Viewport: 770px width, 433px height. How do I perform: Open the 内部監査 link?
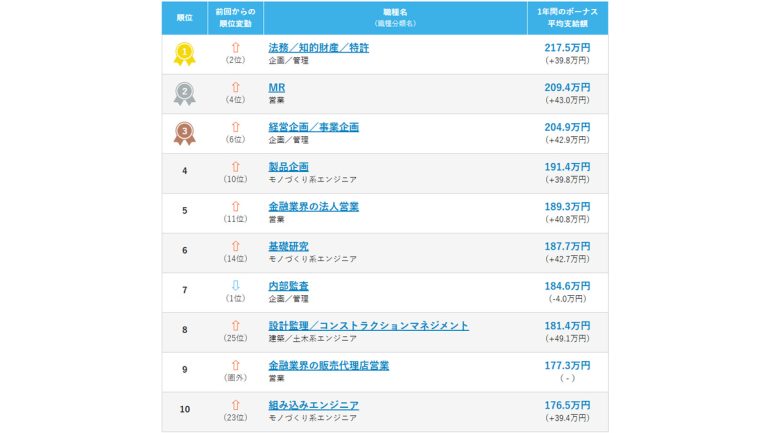coord(288,286)
